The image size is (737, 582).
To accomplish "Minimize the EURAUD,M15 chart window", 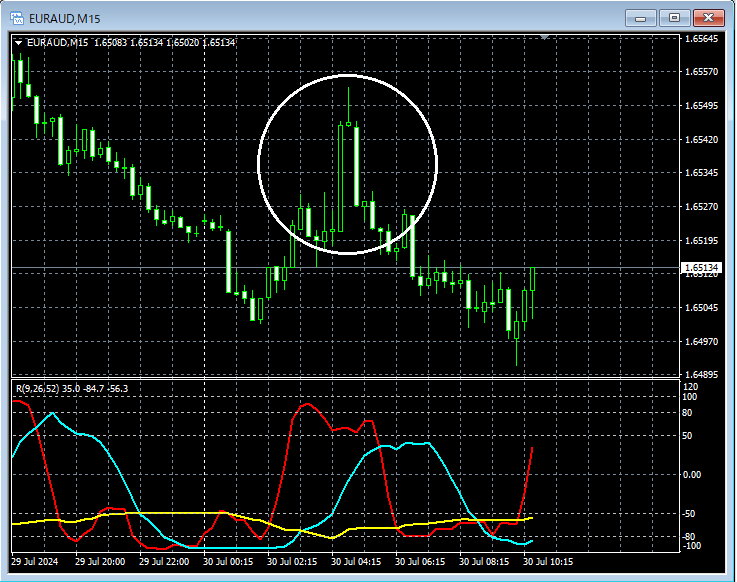I will 640,18.
